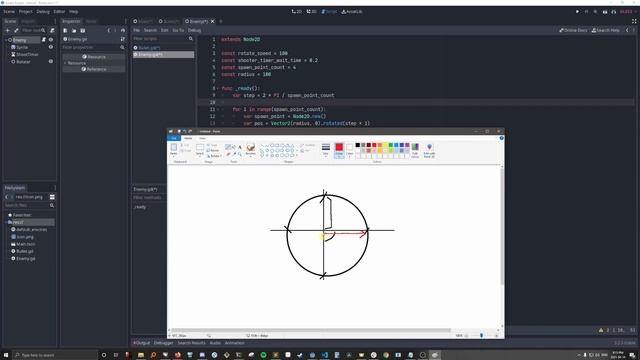Switch to the Script workspace
640x360 pixels.
329,11
